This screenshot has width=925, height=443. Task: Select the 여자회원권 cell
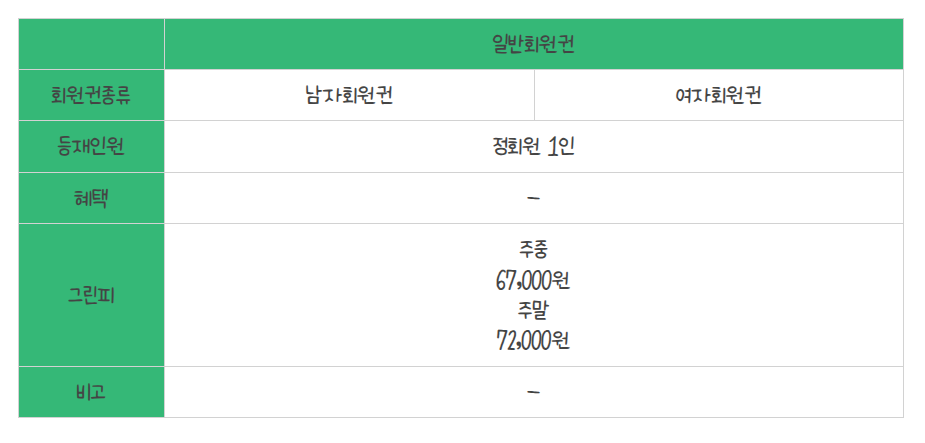(719, 96)
